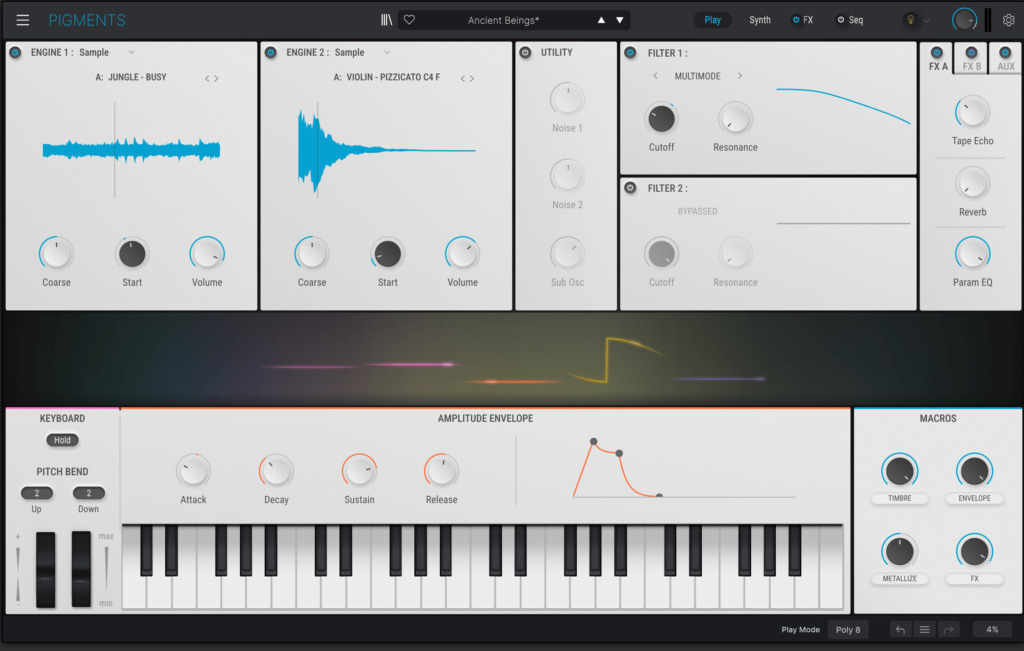Toggle Engine 1 power button
Screen dimensions: 1024x651
15,52
